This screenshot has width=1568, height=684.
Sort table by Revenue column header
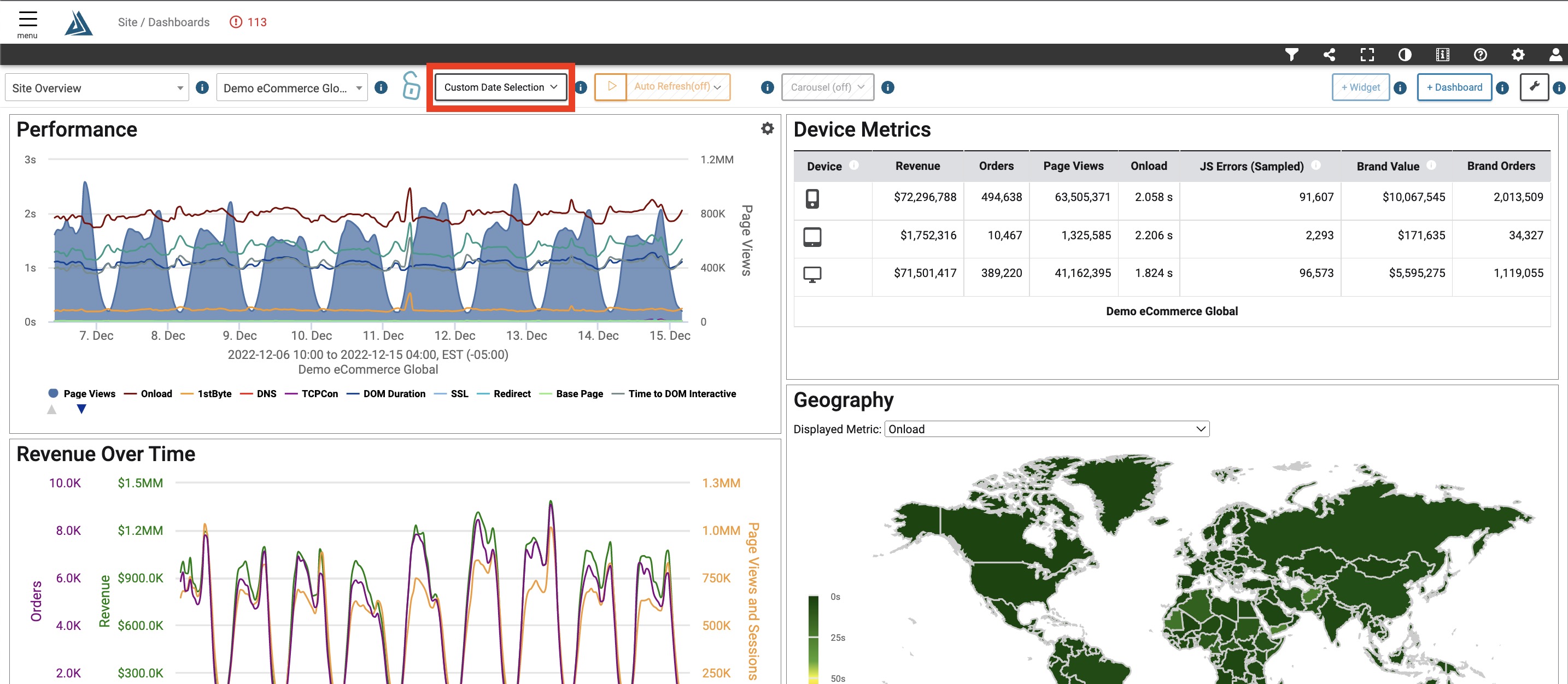917,166
